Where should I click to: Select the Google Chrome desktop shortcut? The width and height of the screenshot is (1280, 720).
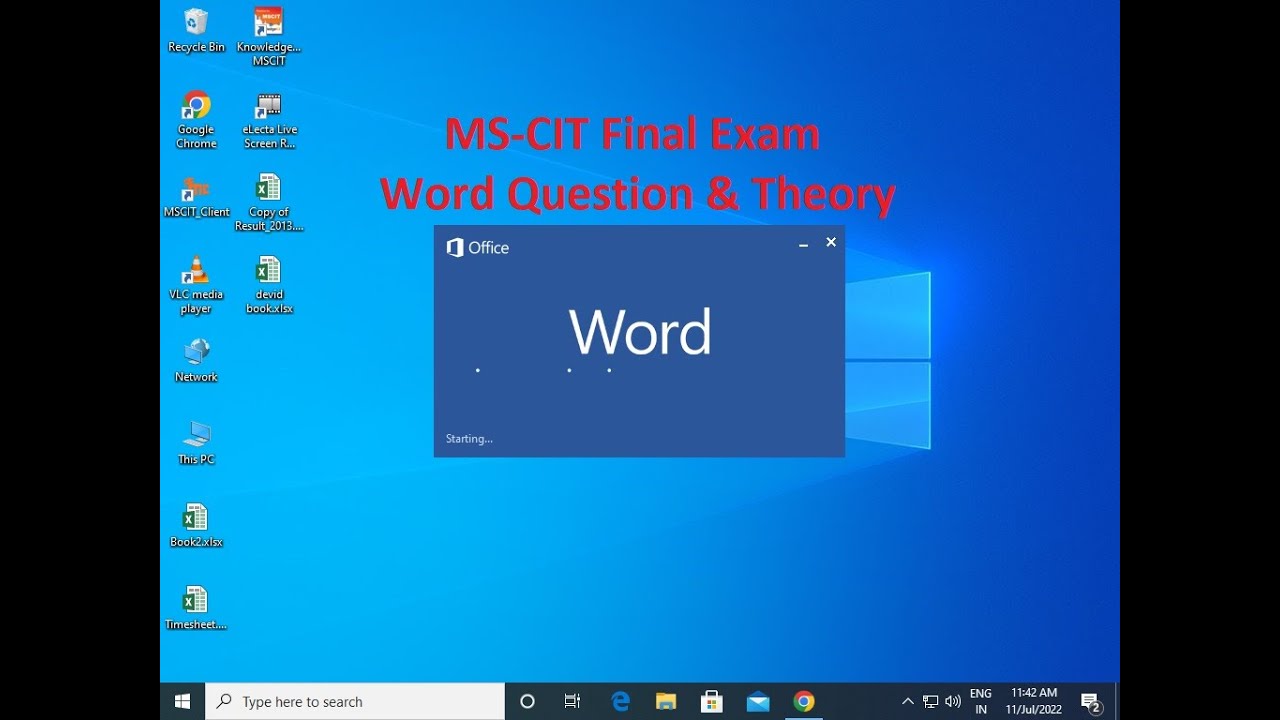196,119
